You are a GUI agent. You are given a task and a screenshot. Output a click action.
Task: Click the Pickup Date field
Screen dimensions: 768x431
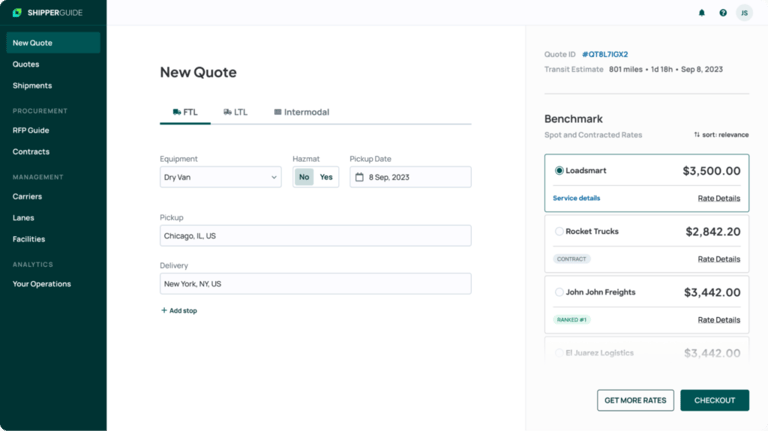[410, 177]
